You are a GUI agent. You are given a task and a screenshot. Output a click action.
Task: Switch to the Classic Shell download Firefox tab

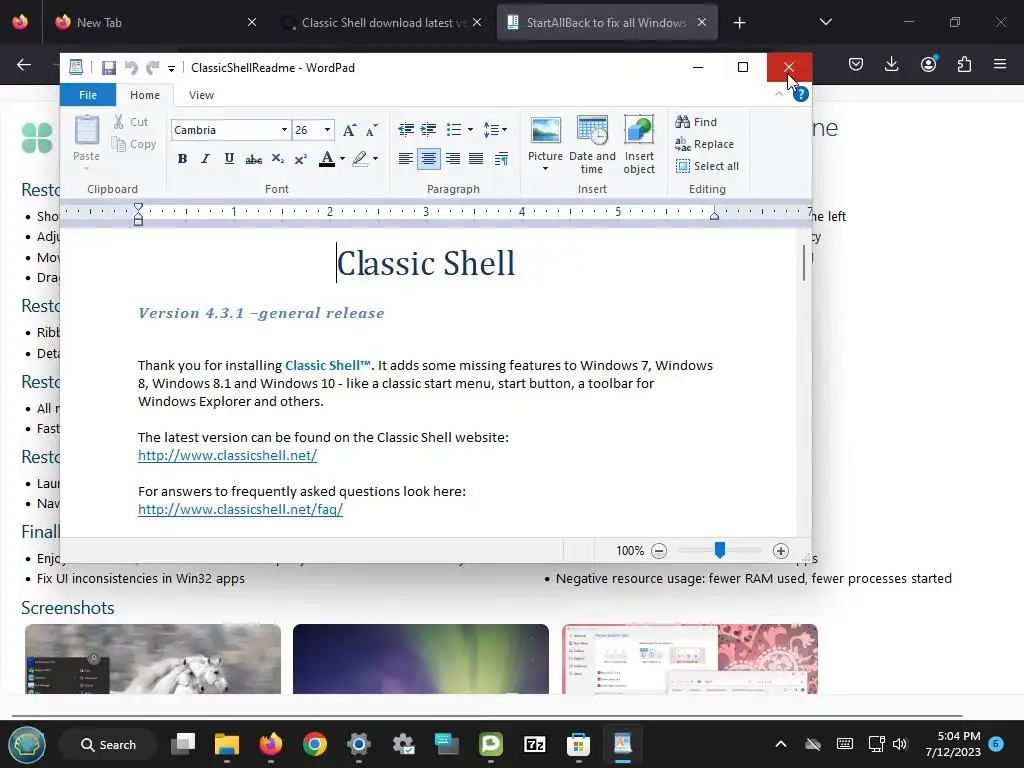(x=384, y=22)
